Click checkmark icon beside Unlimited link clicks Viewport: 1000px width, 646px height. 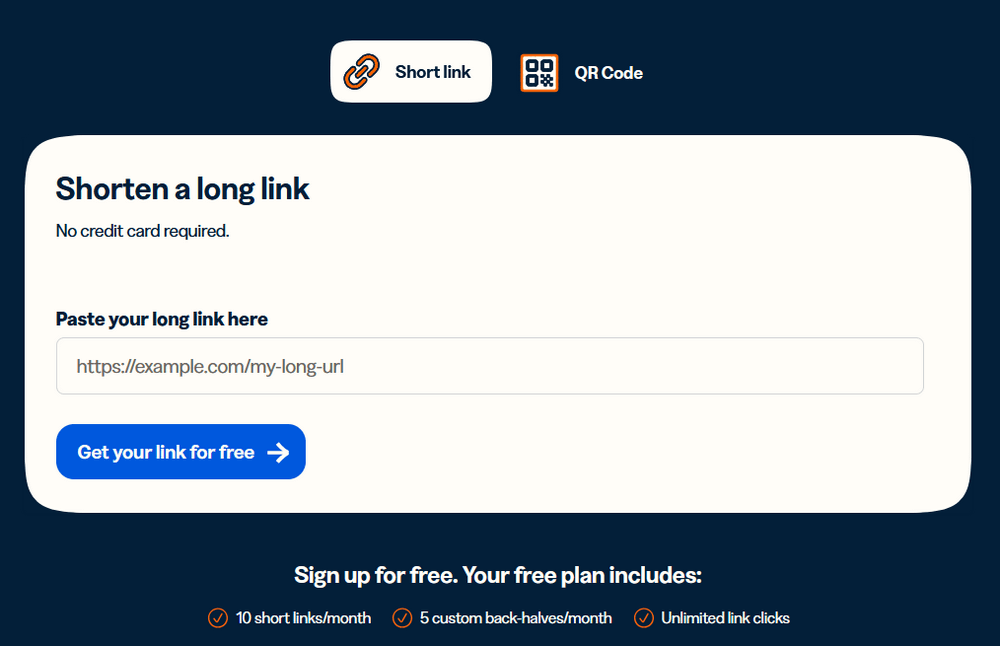pyautogui.click(x=643, y=618)
